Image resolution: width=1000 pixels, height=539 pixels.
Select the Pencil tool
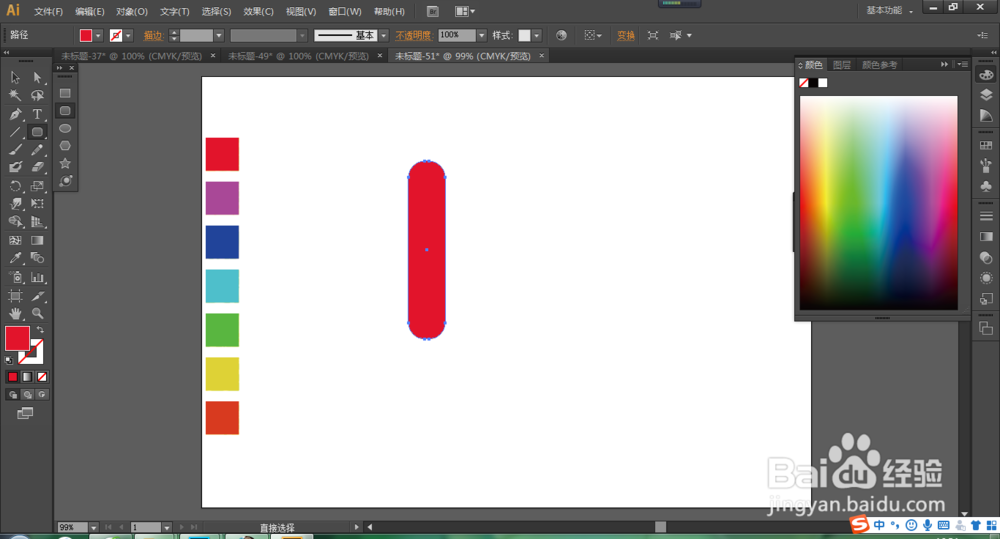point(37,150)
